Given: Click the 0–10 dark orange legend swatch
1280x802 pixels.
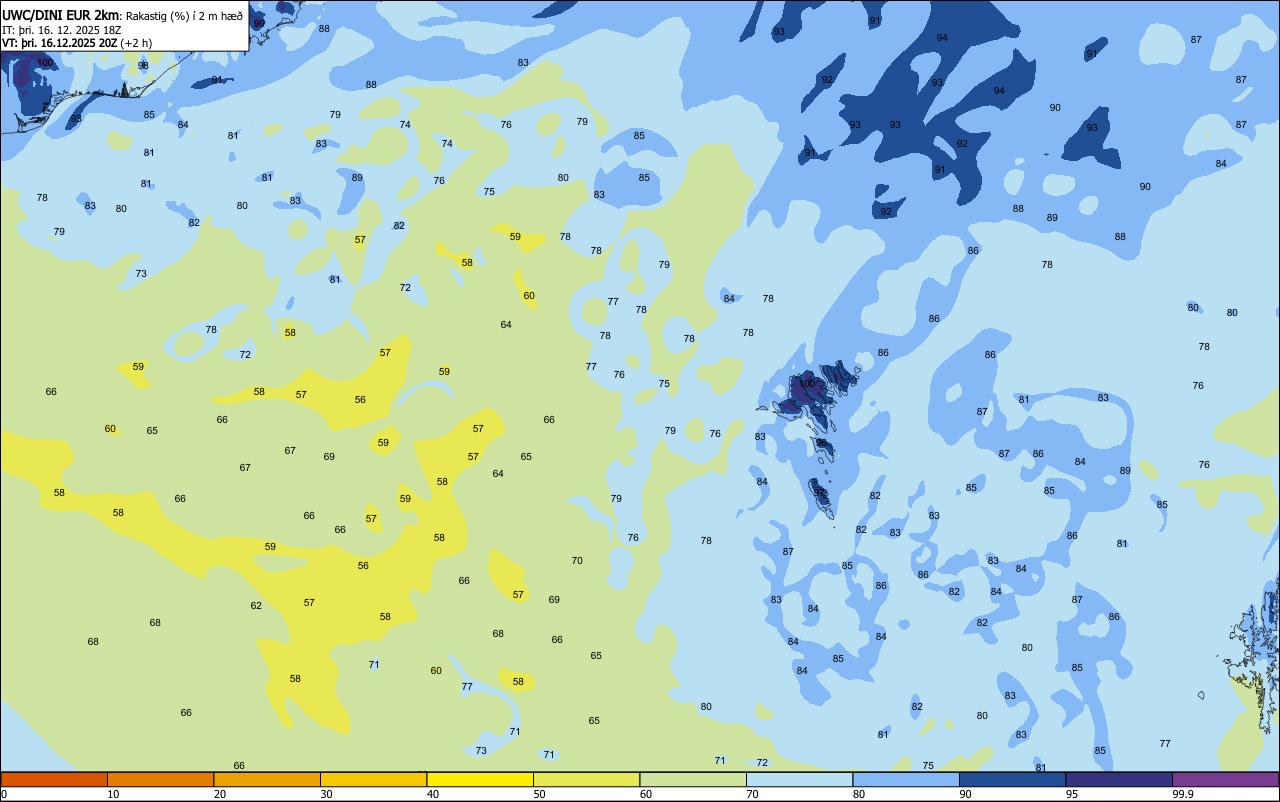Looking at the screenshot, I should (x=54, y=779).
